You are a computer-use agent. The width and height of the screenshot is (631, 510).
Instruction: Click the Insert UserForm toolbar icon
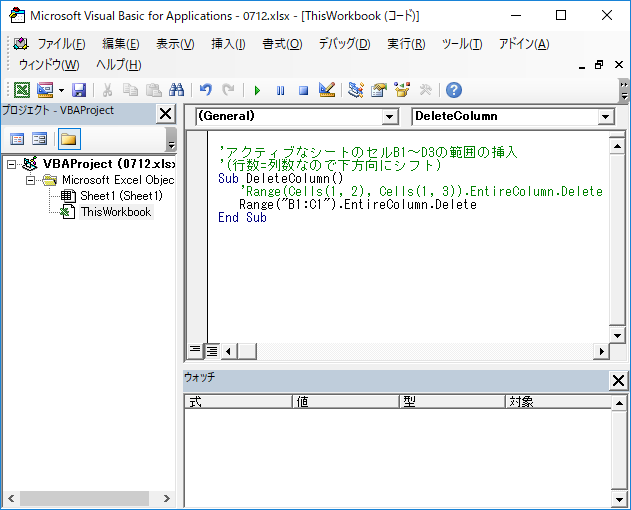(45, 90)
